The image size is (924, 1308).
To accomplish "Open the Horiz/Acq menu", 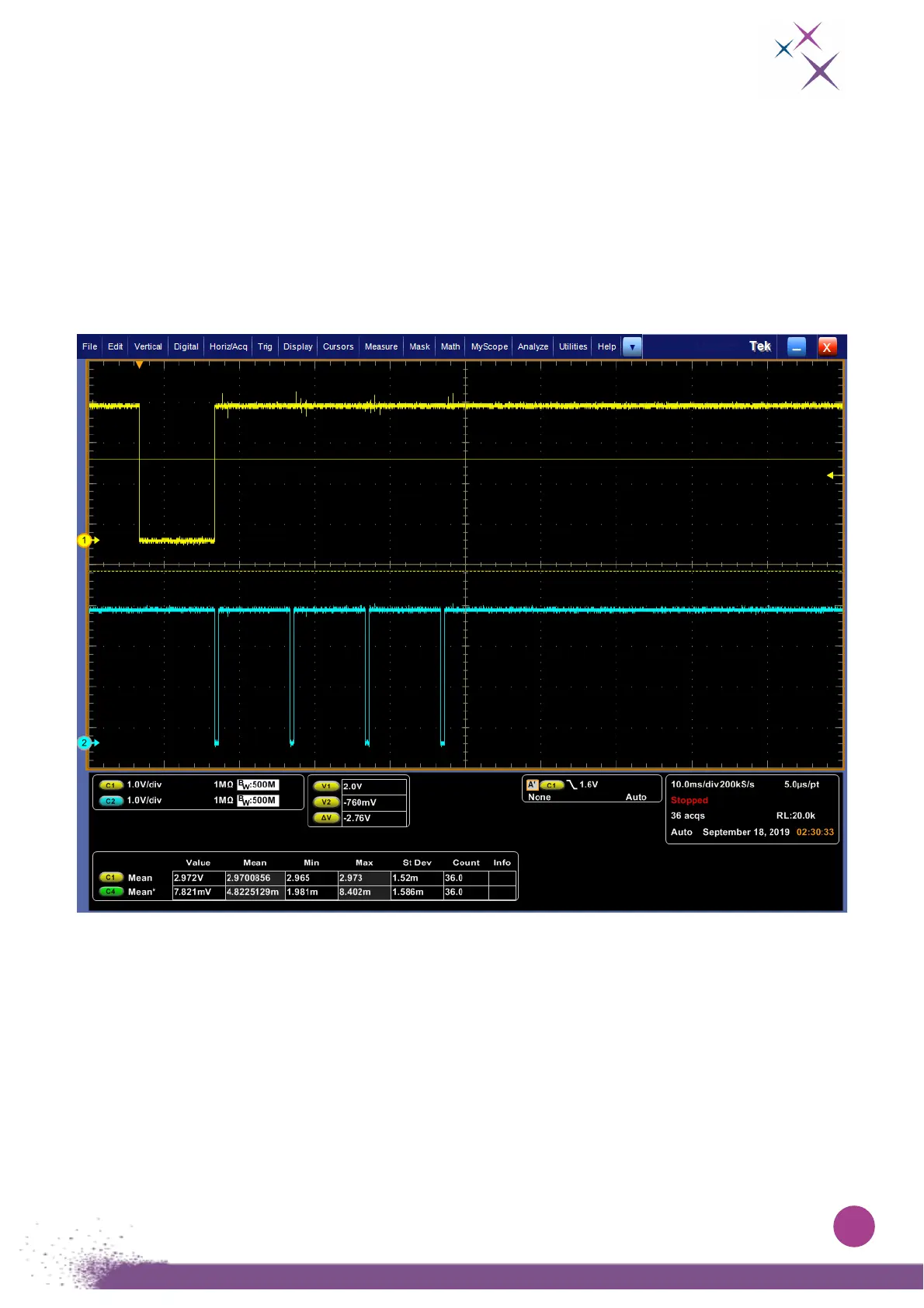I will tap(228, 347).
